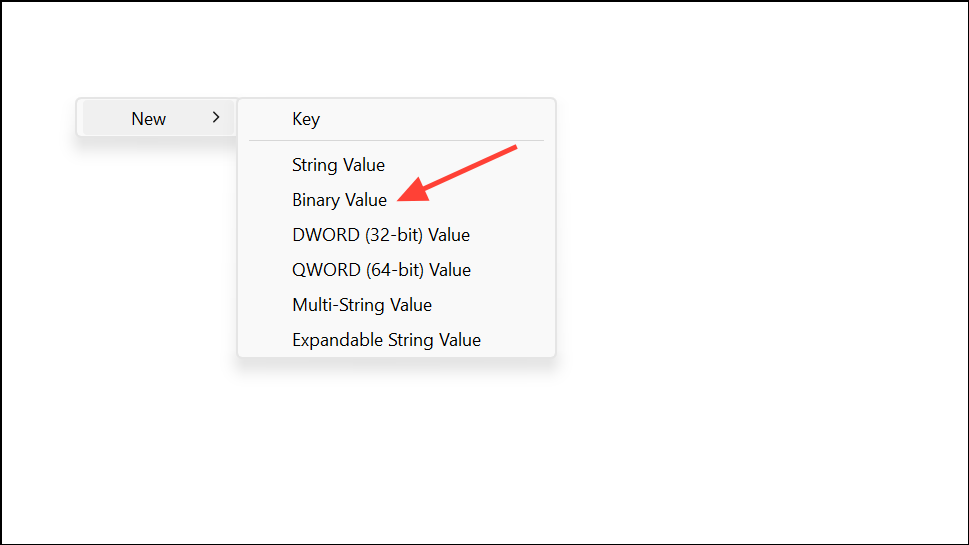Select Key from the New submenu
Screen dimensions: 969x545
306,119
